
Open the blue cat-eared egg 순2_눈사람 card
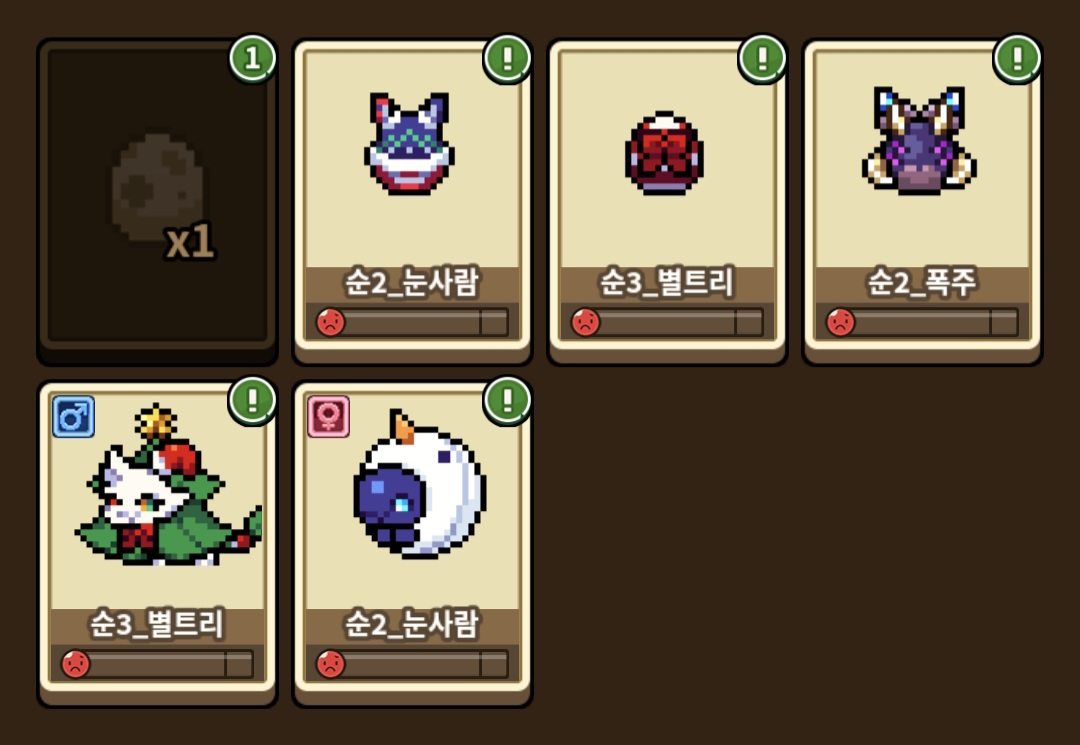412,201
